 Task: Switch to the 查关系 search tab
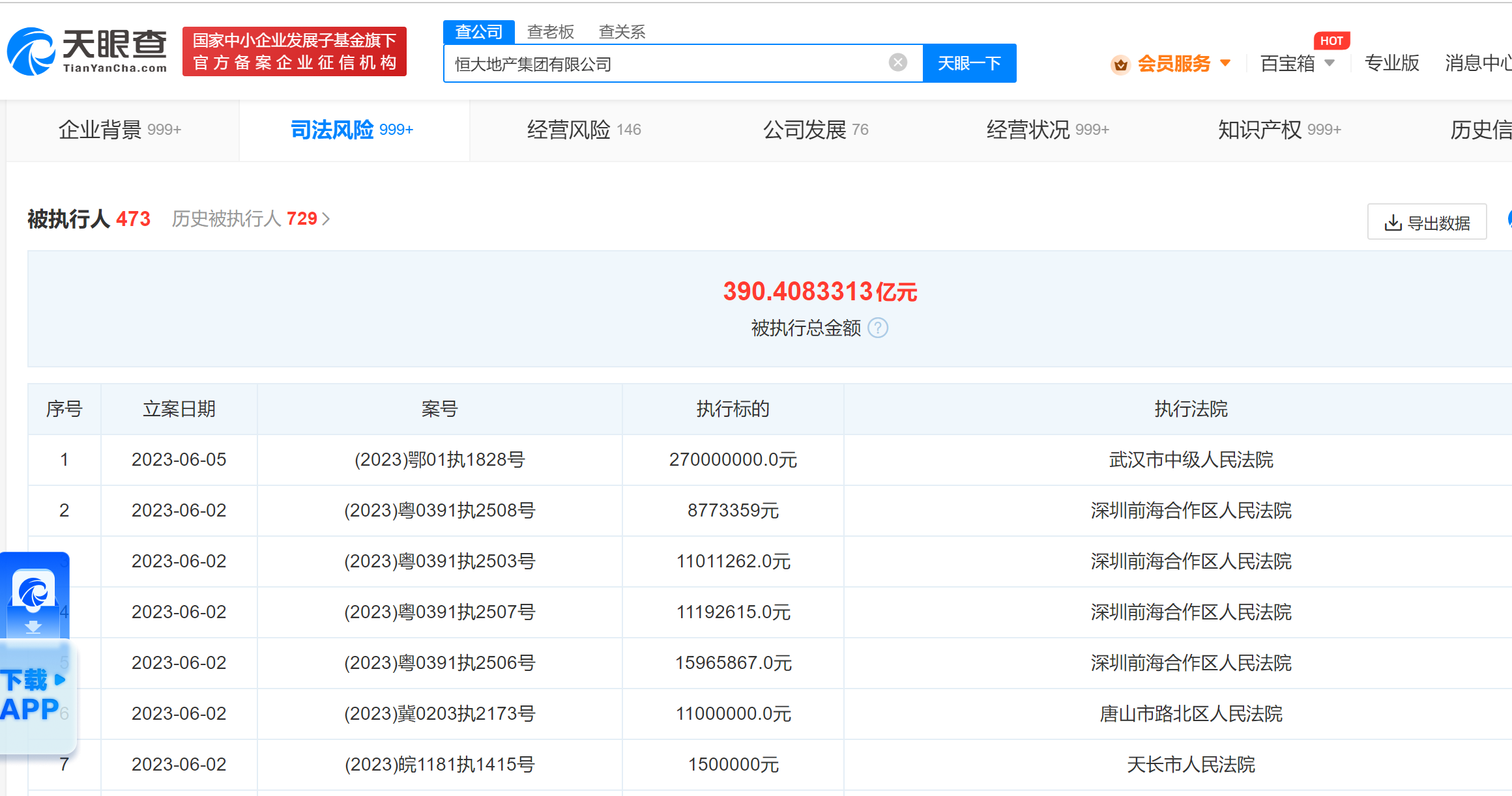click(622, 32)
